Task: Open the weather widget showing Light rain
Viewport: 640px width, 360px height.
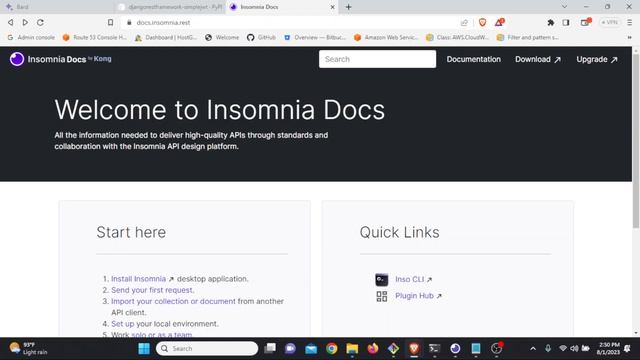Action: click(x=29, y=348)
